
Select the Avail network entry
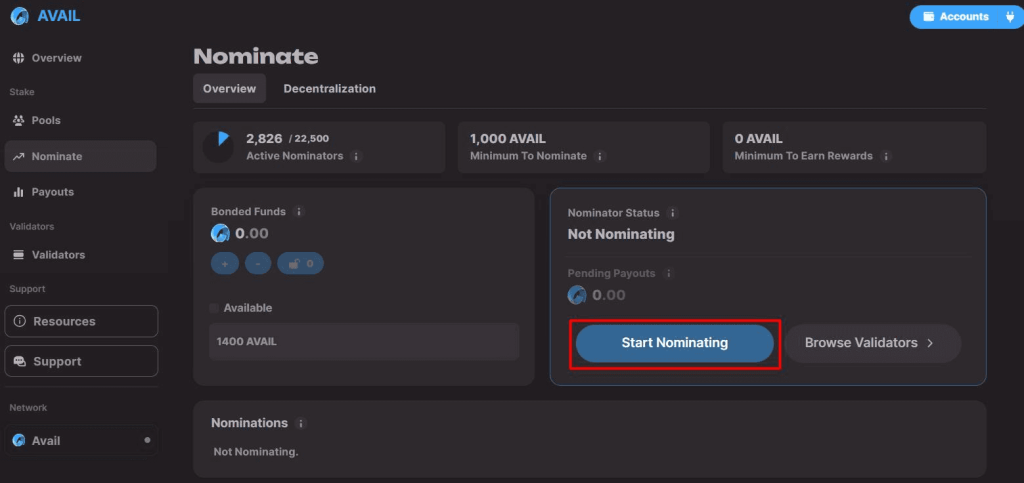(81, 441)
